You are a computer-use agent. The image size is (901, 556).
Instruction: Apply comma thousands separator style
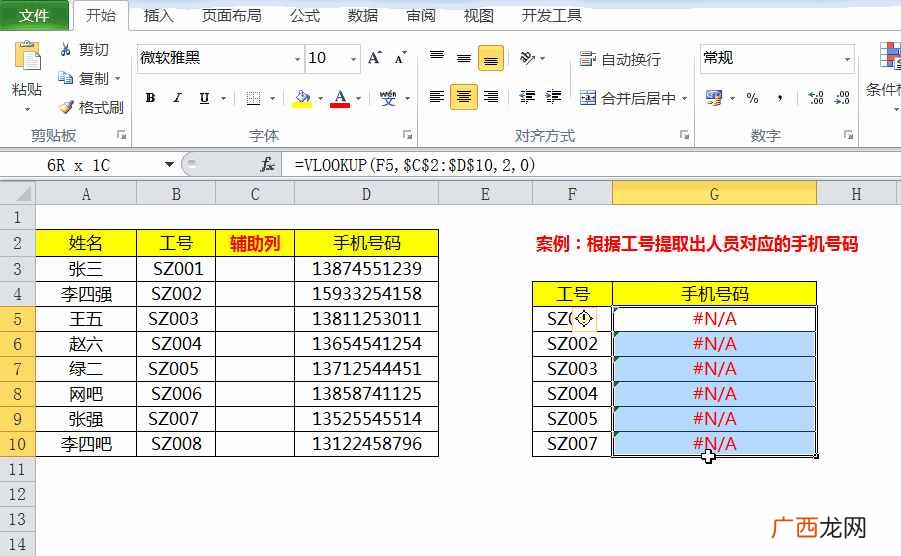(780, 98)
